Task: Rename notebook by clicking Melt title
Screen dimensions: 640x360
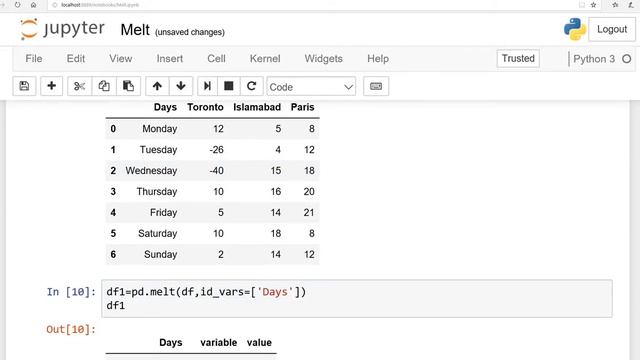Action: tap(135, 30)
